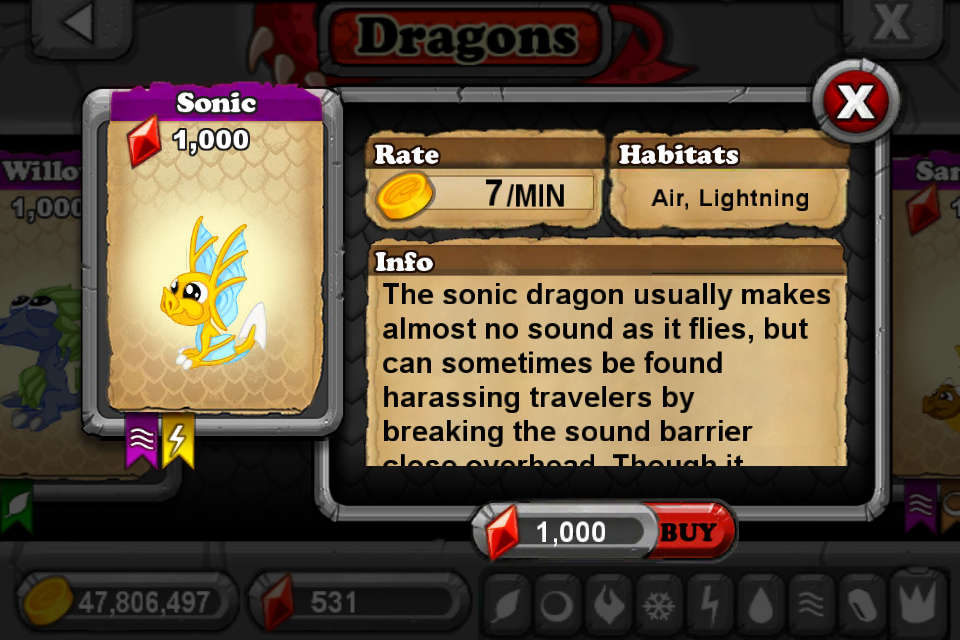Close the Sonic dragon info popup
Image resolution: width=960 pixels, height=640 pixels.
pos(855,101)
